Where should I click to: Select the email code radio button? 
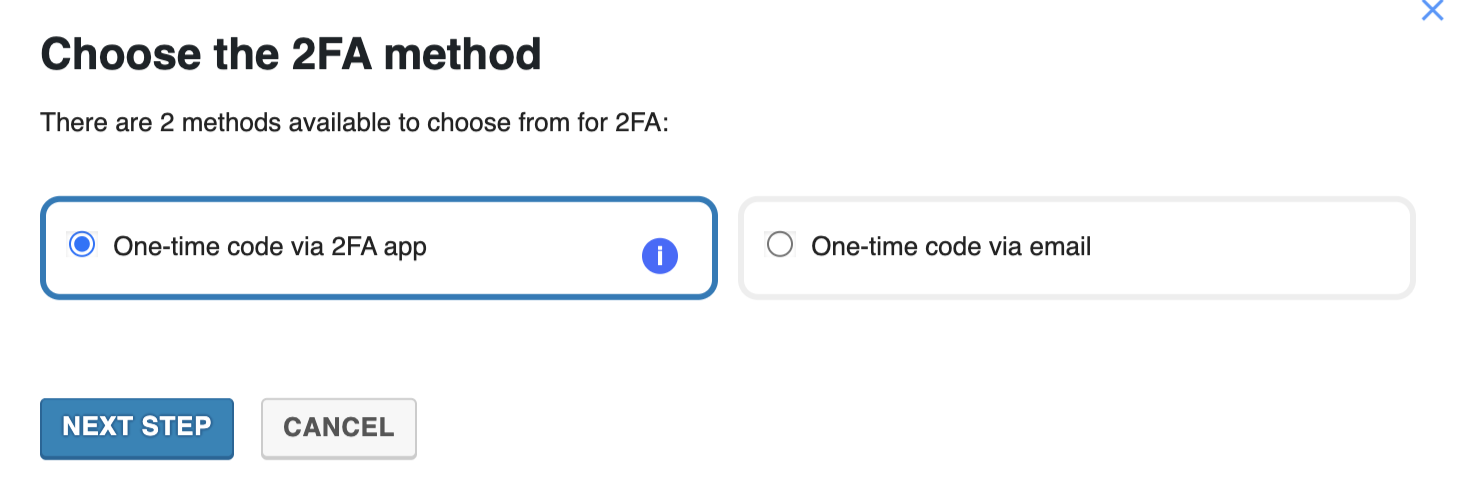tap(779, 244)
